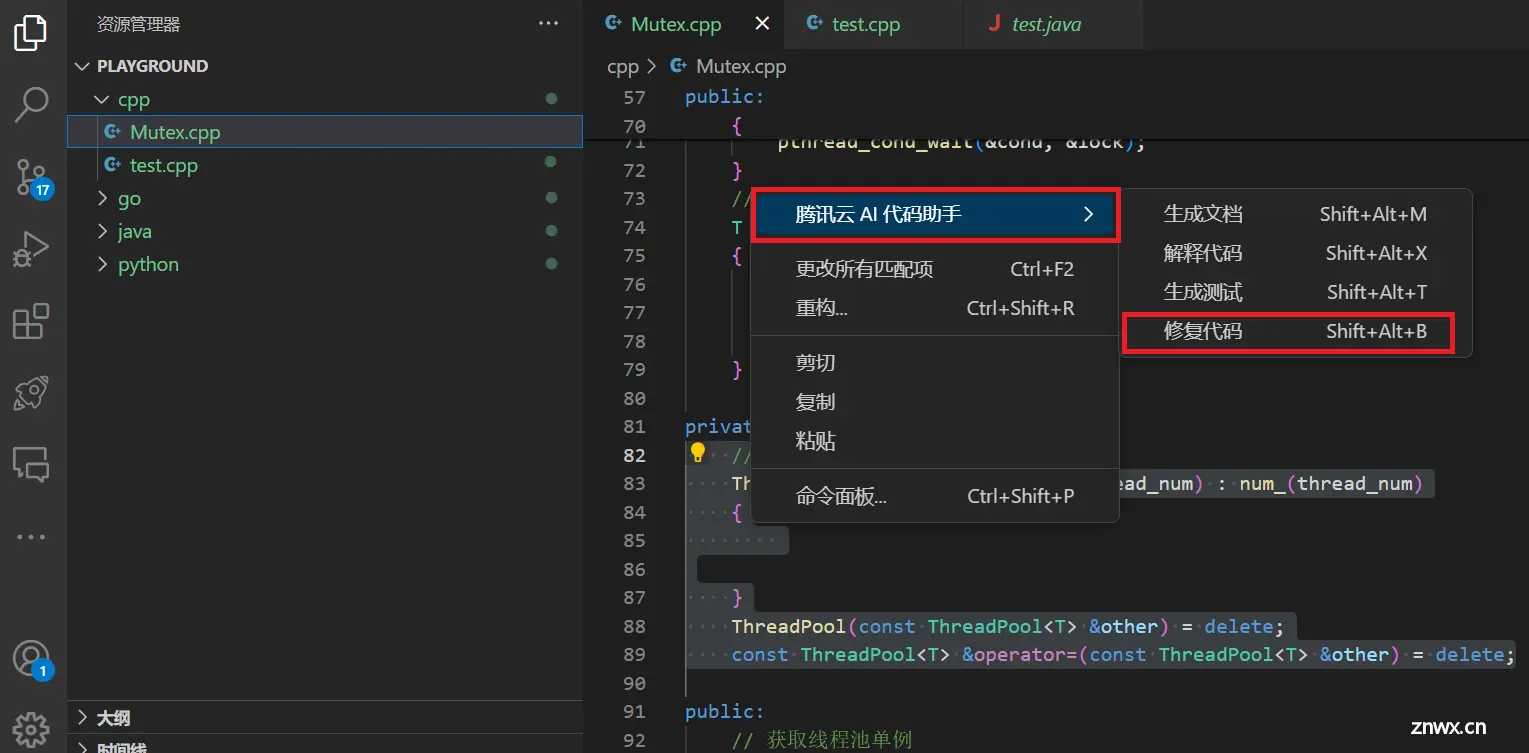1529x753 pixels.
Task: Open the Accounts icon with badge
Action: pyautogui.click(x=31, y=659)
